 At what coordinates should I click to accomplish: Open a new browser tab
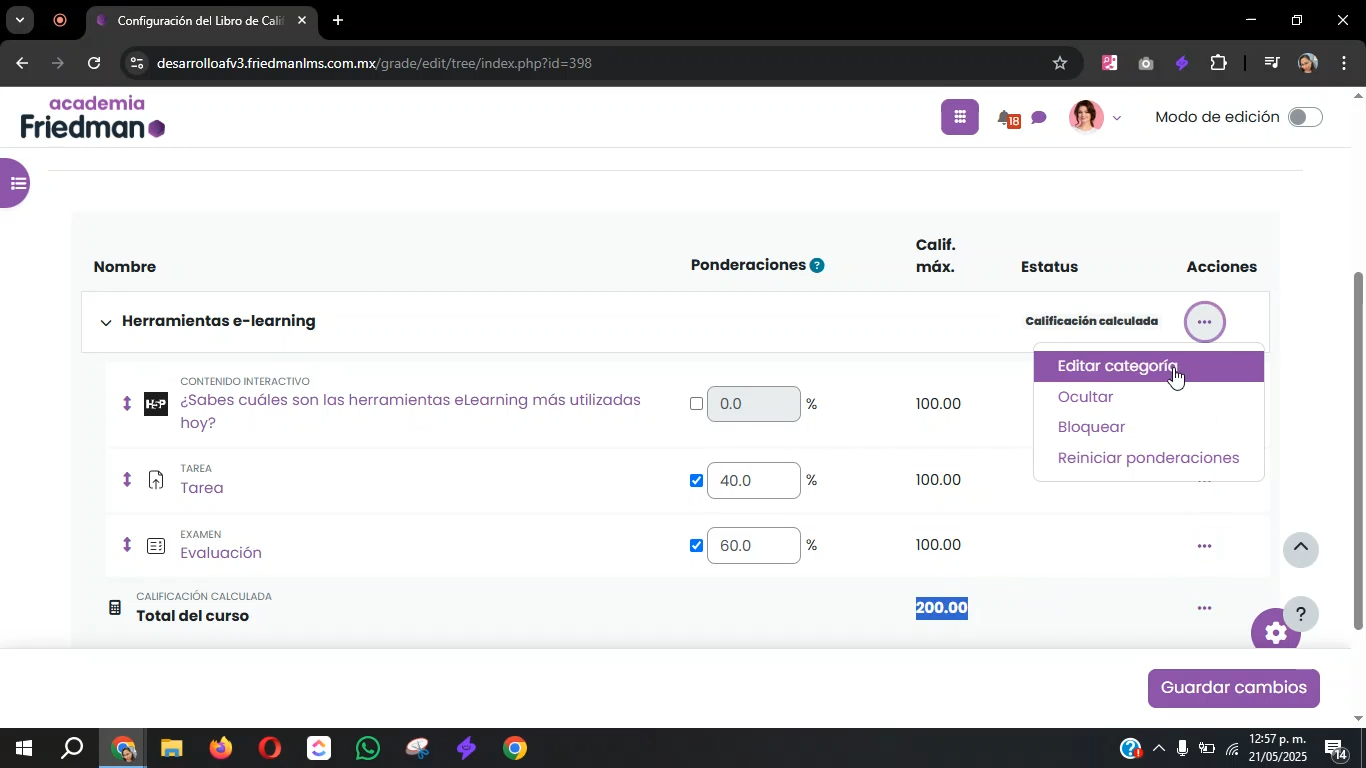pyautogui.click(x=338, y=20)
